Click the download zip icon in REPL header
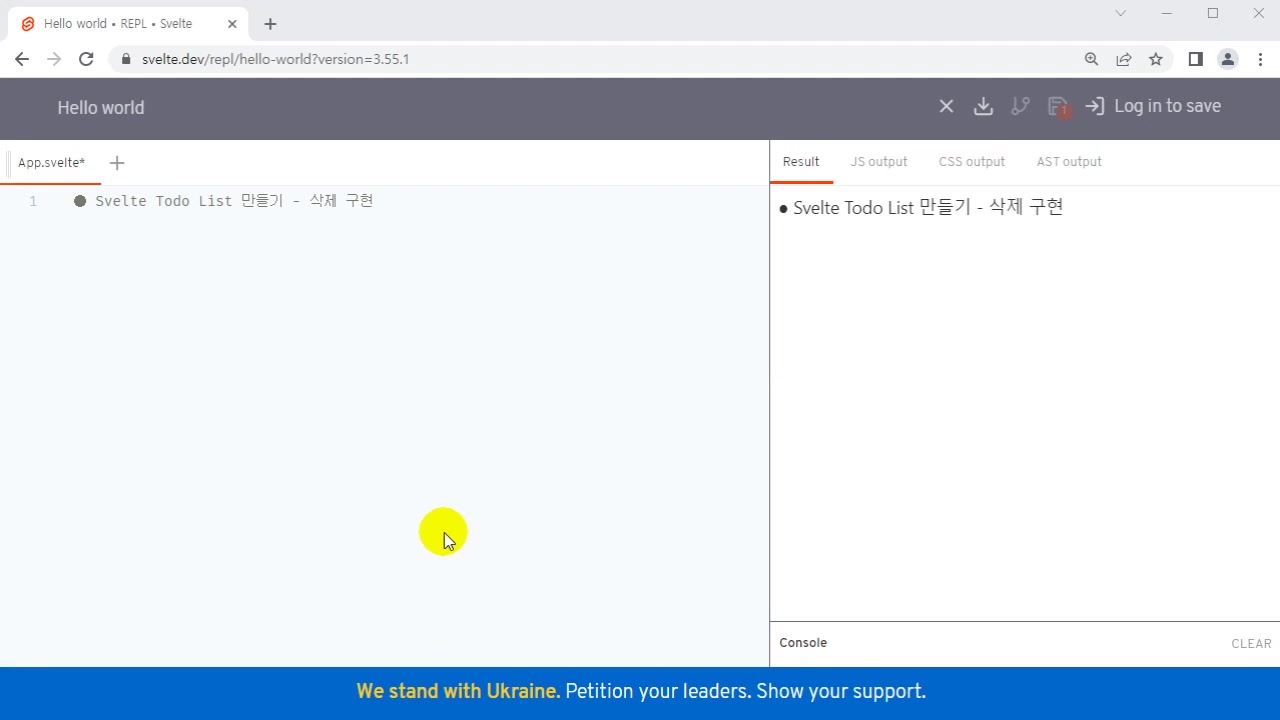Screen dimensions: 1280x720 [x=983, y=106]
